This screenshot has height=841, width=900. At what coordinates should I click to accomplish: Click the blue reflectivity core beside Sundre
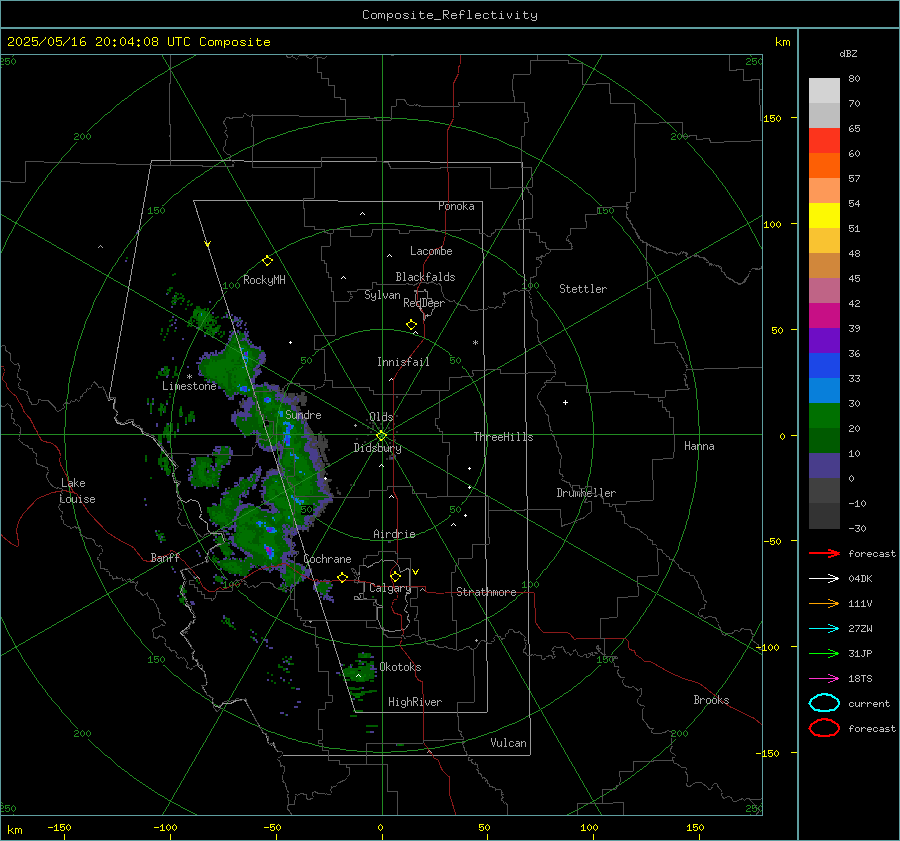click(x=287, y=432)
